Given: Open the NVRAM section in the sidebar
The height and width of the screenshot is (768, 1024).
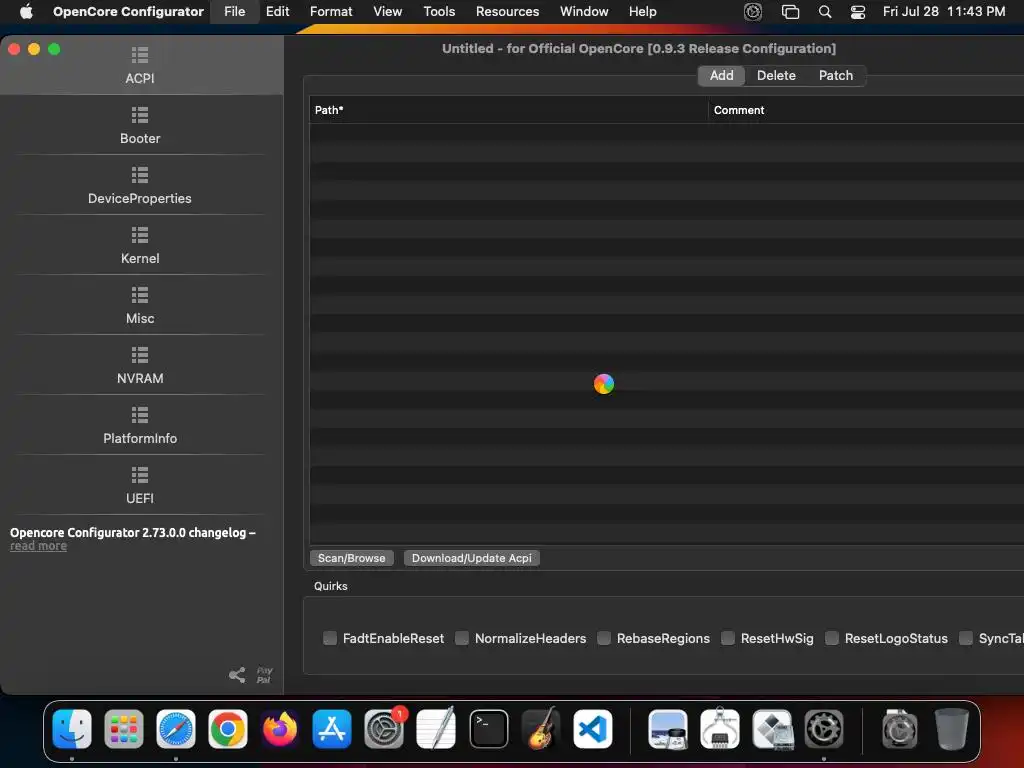Looking at the screenshot, I should (140, 366).
